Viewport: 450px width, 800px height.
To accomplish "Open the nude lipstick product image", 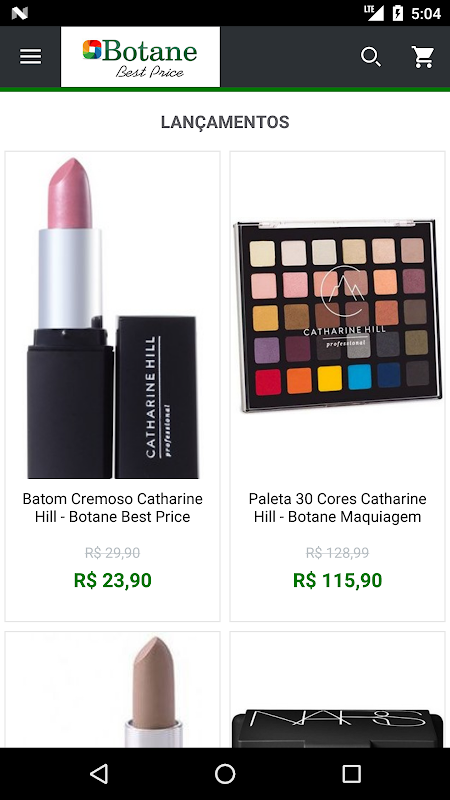I will [x=155, y=691].
